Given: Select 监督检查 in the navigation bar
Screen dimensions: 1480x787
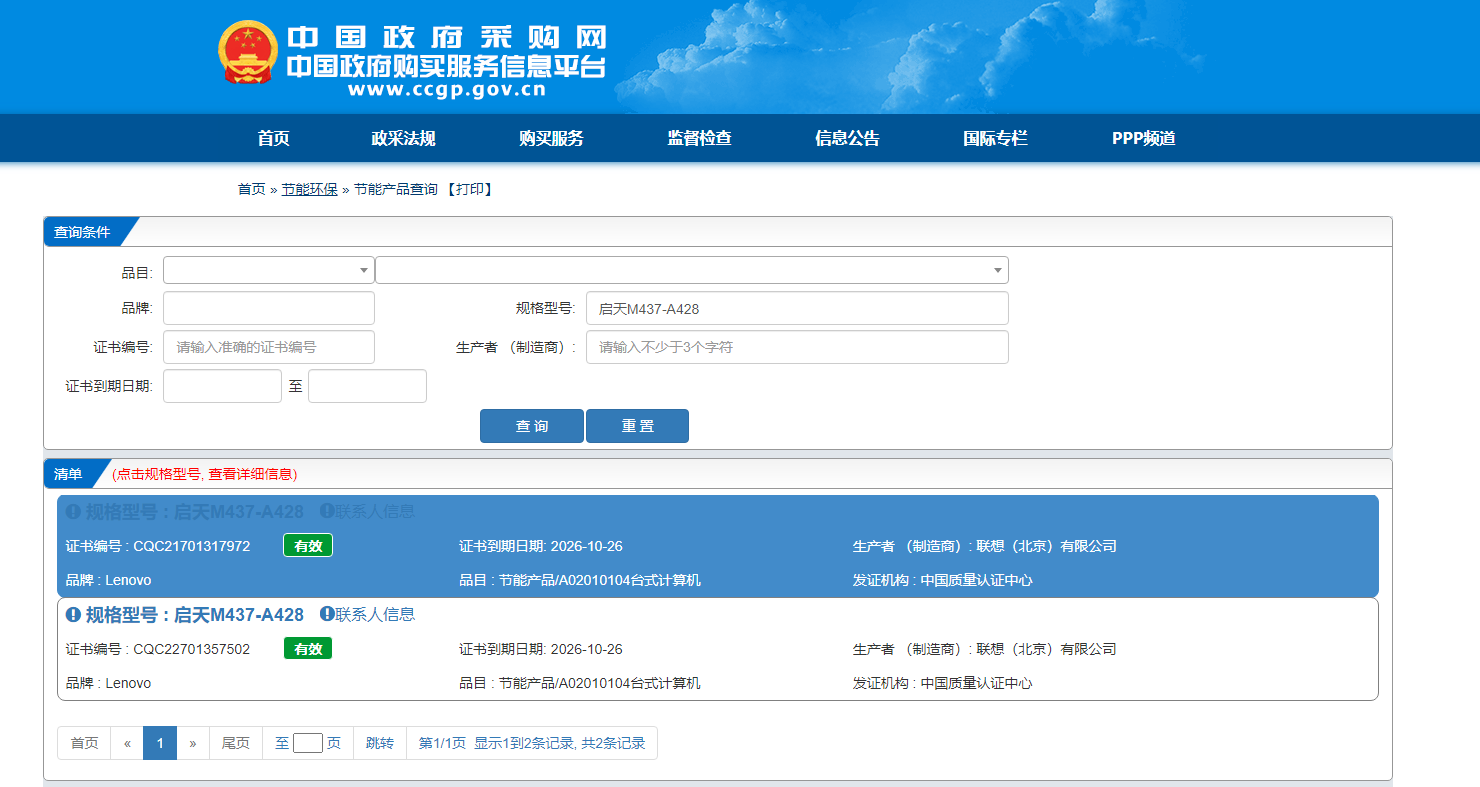Looking at the screenshot, I should tap(699, 139).
